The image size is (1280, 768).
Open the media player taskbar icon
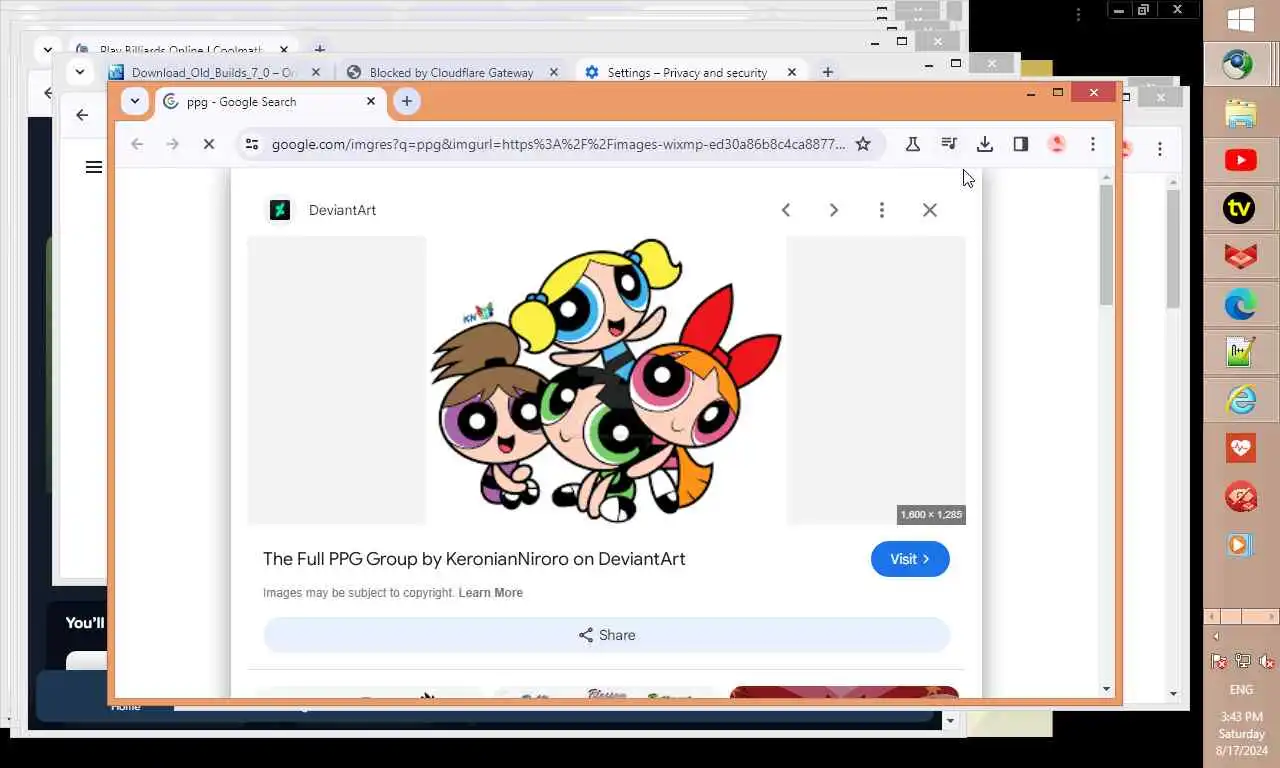[x=1241, y=544]
